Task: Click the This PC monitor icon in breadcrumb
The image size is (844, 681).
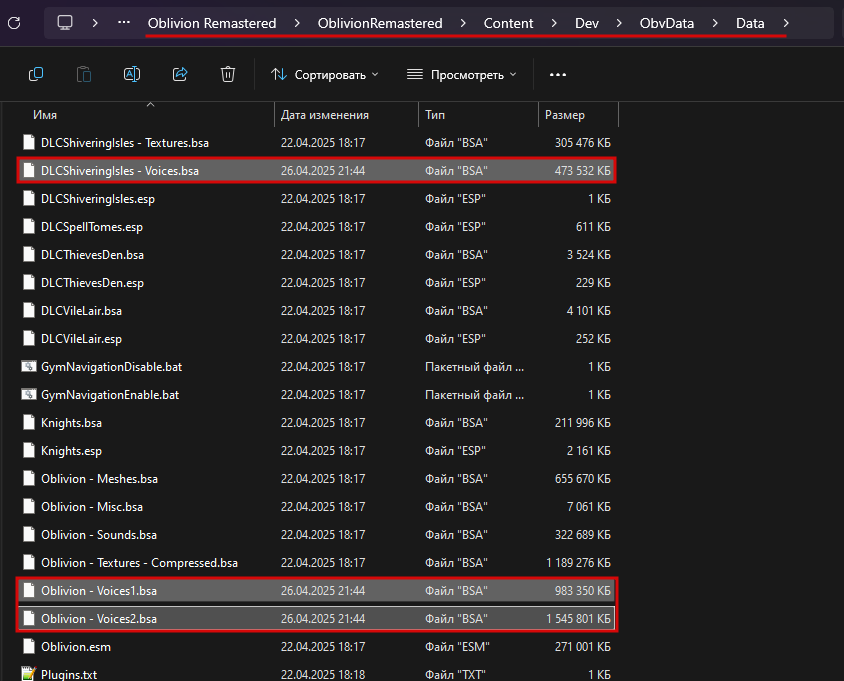Action: point(65,23)
